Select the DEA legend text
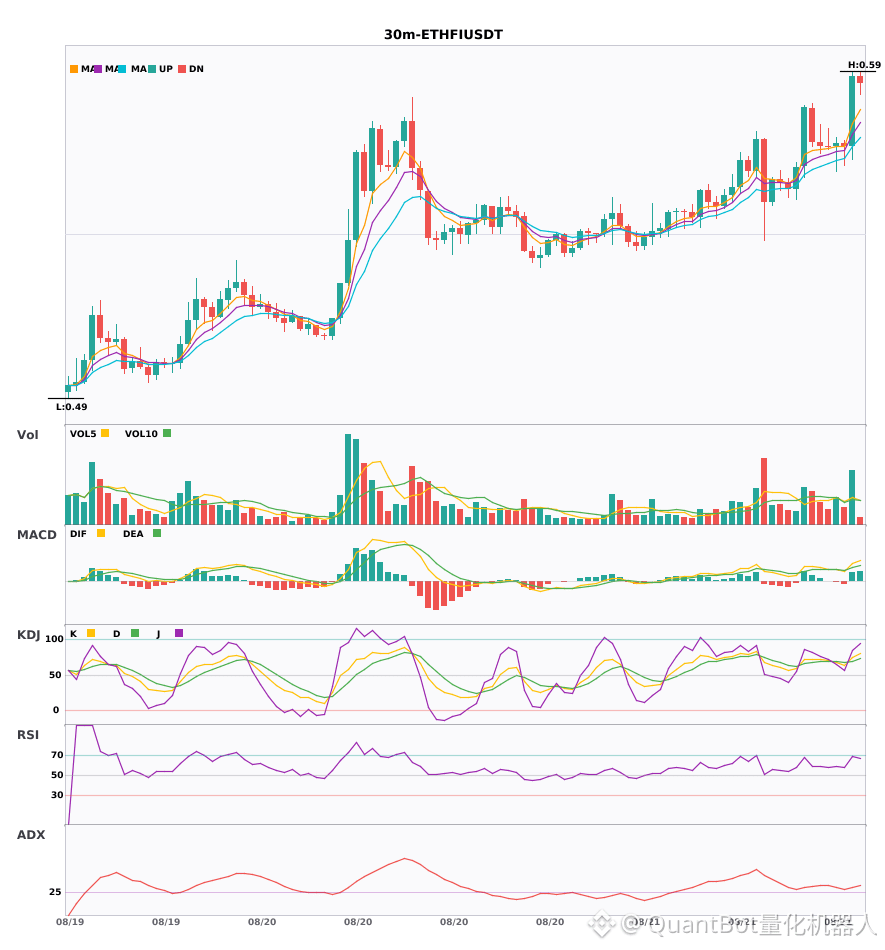 click(x=133, y=534)
